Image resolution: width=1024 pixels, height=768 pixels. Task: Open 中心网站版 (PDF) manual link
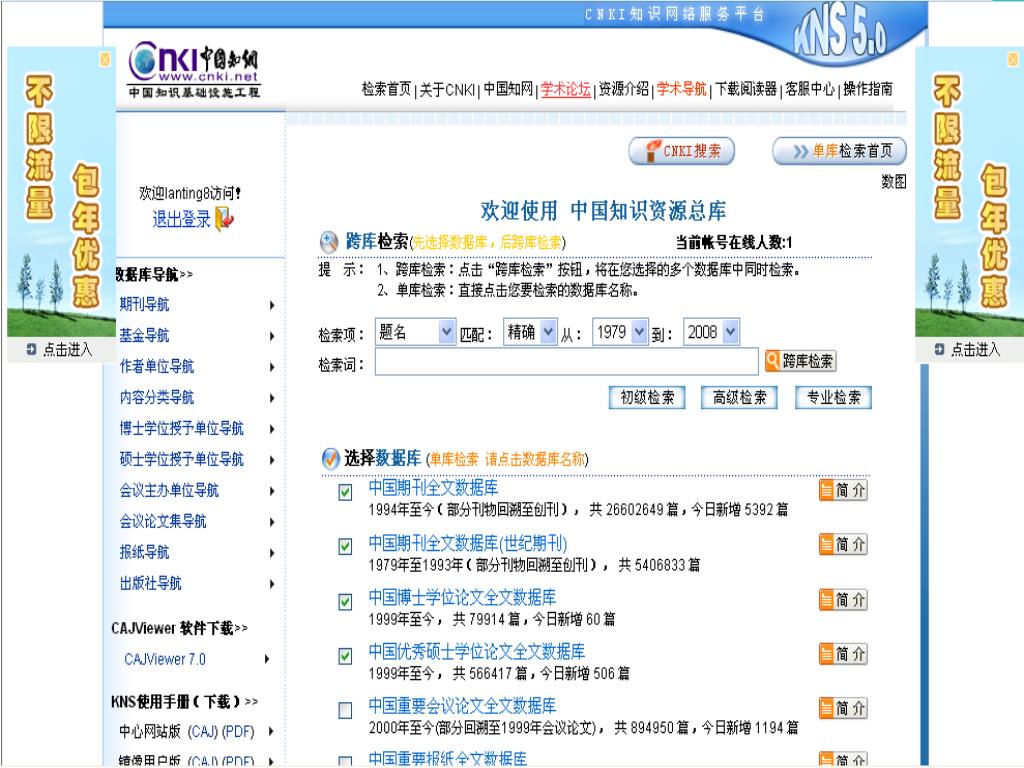coord(238,732)
